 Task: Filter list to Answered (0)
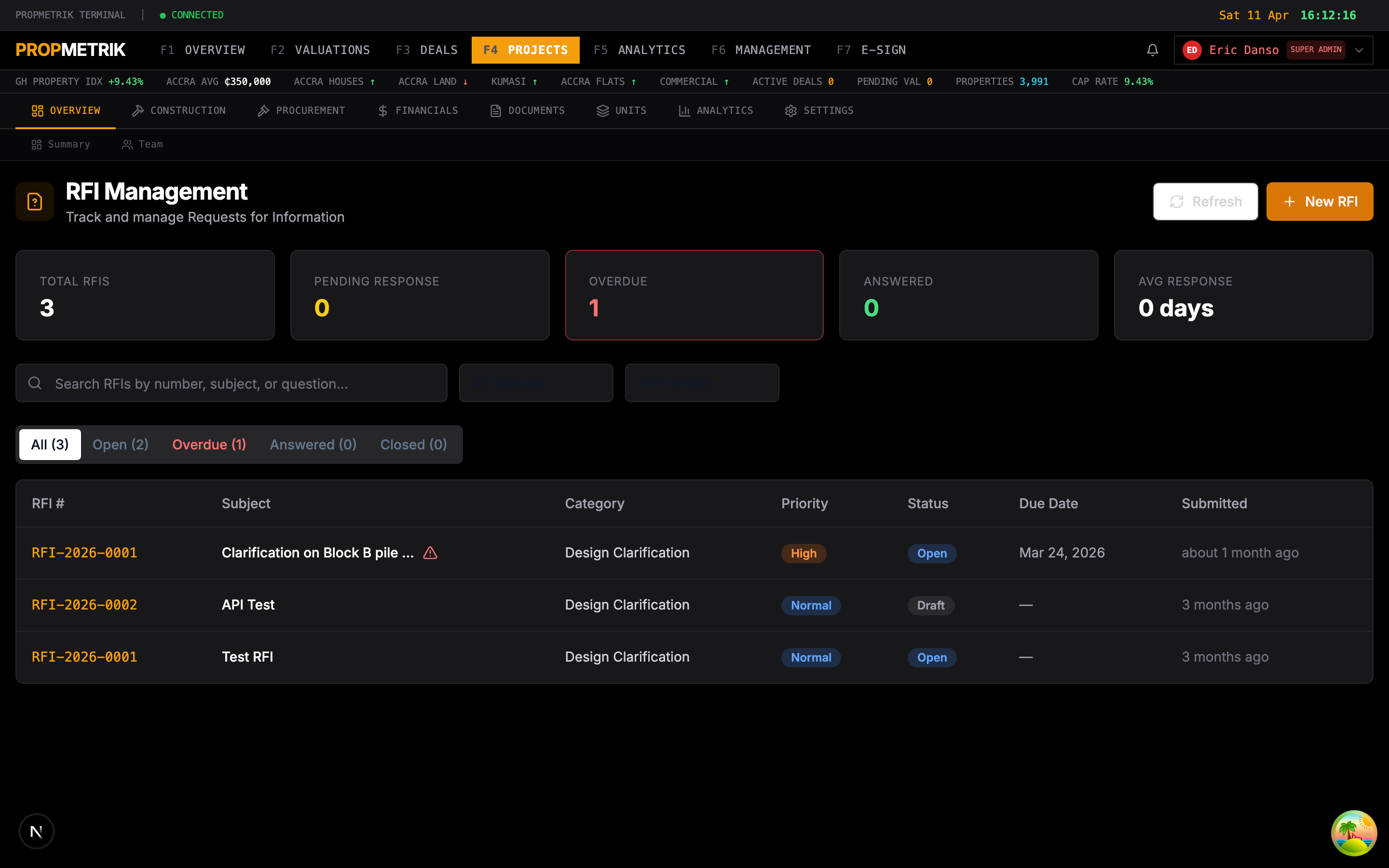point(313,444)
